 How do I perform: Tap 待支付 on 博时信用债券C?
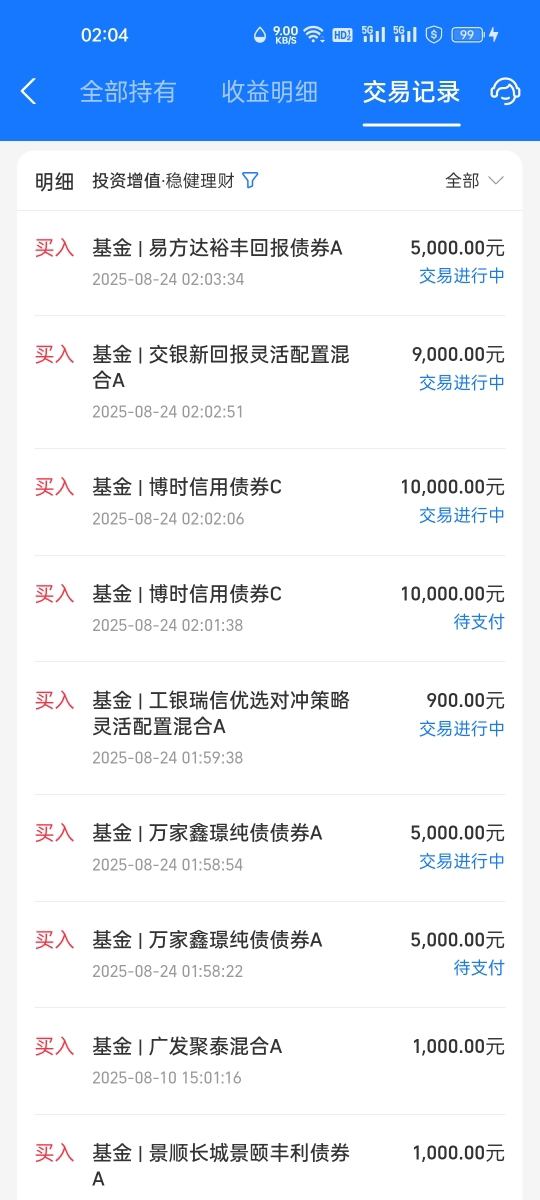(479, 622)
